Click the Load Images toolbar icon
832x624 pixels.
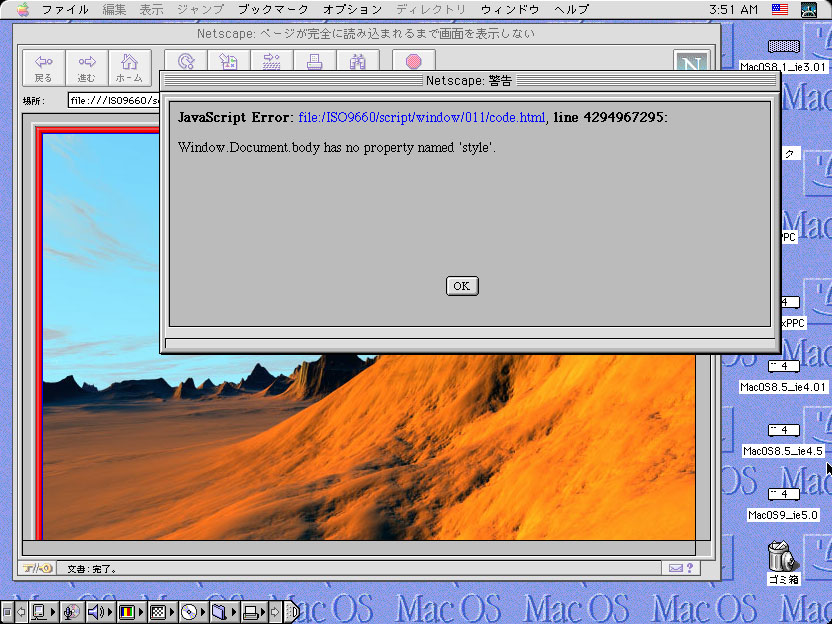click(x=229, y=60)
